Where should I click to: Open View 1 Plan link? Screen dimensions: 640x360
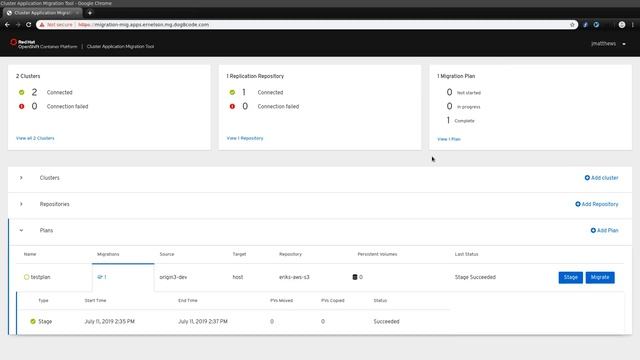[449, 139]
